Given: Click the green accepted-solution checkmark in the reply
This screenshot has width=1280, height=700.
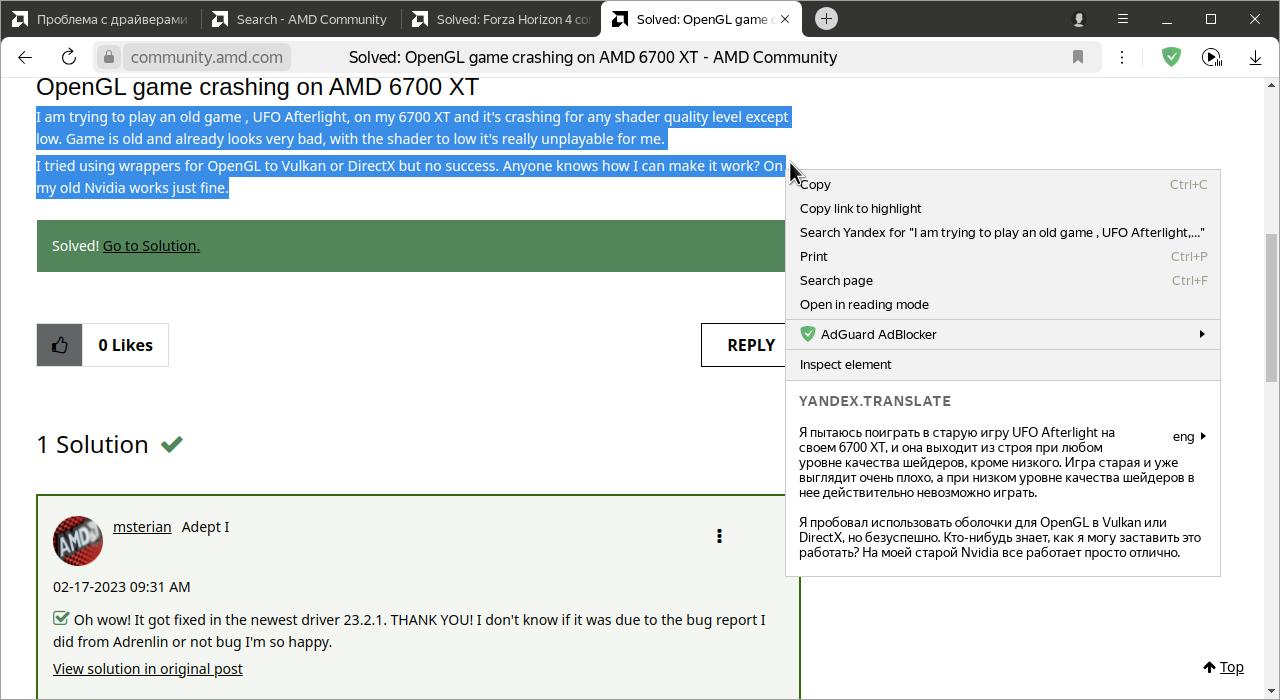Looking at the screenshot, I should click(x=61, y=619).
